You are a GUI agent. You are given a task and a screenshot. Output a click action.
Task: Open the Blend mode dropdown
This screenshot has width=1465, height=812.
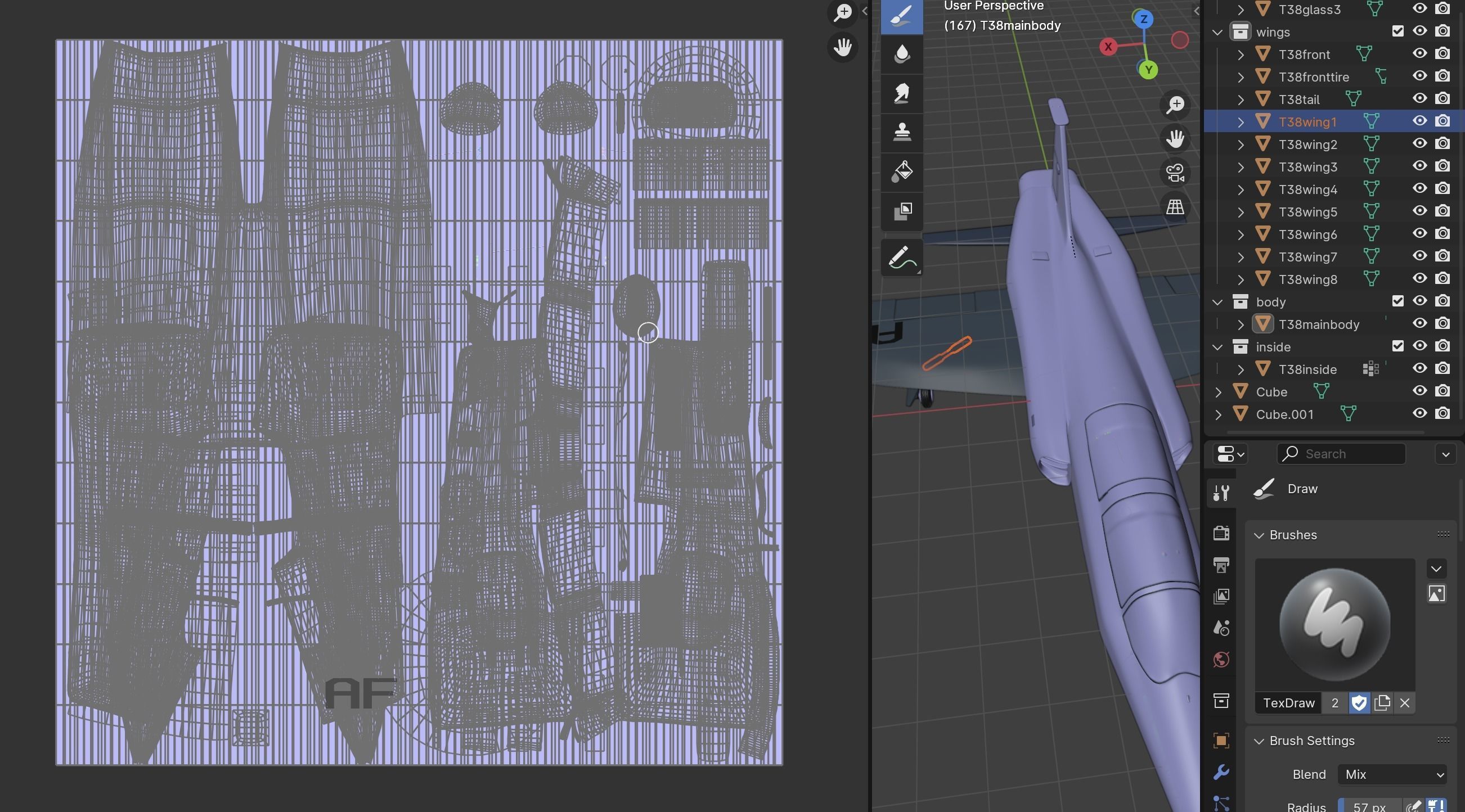tap(1392, 774)
